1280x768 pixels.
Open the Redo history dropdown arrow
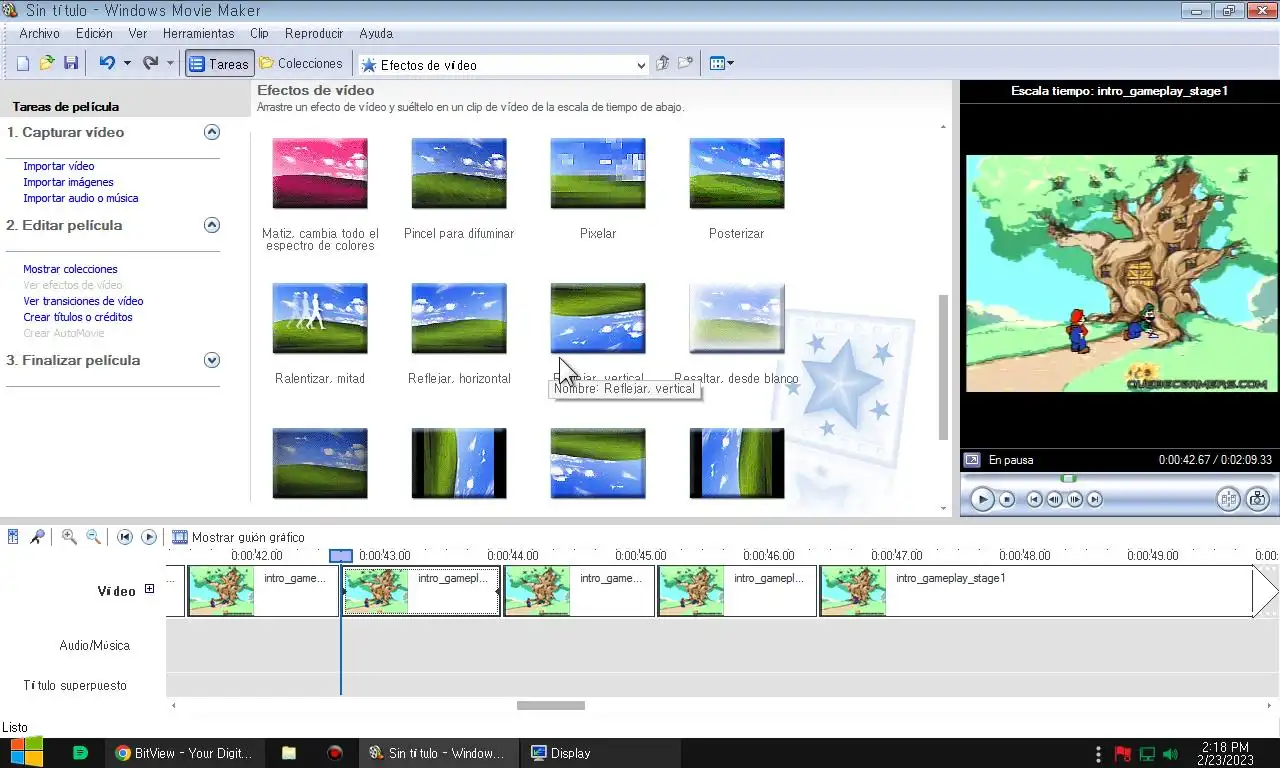(170, 63)
